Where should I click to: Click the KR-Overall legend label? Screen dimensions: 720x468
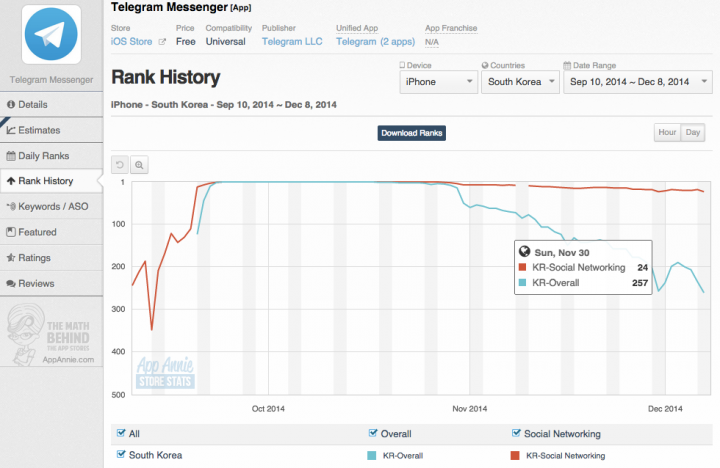tap(403, 456)
